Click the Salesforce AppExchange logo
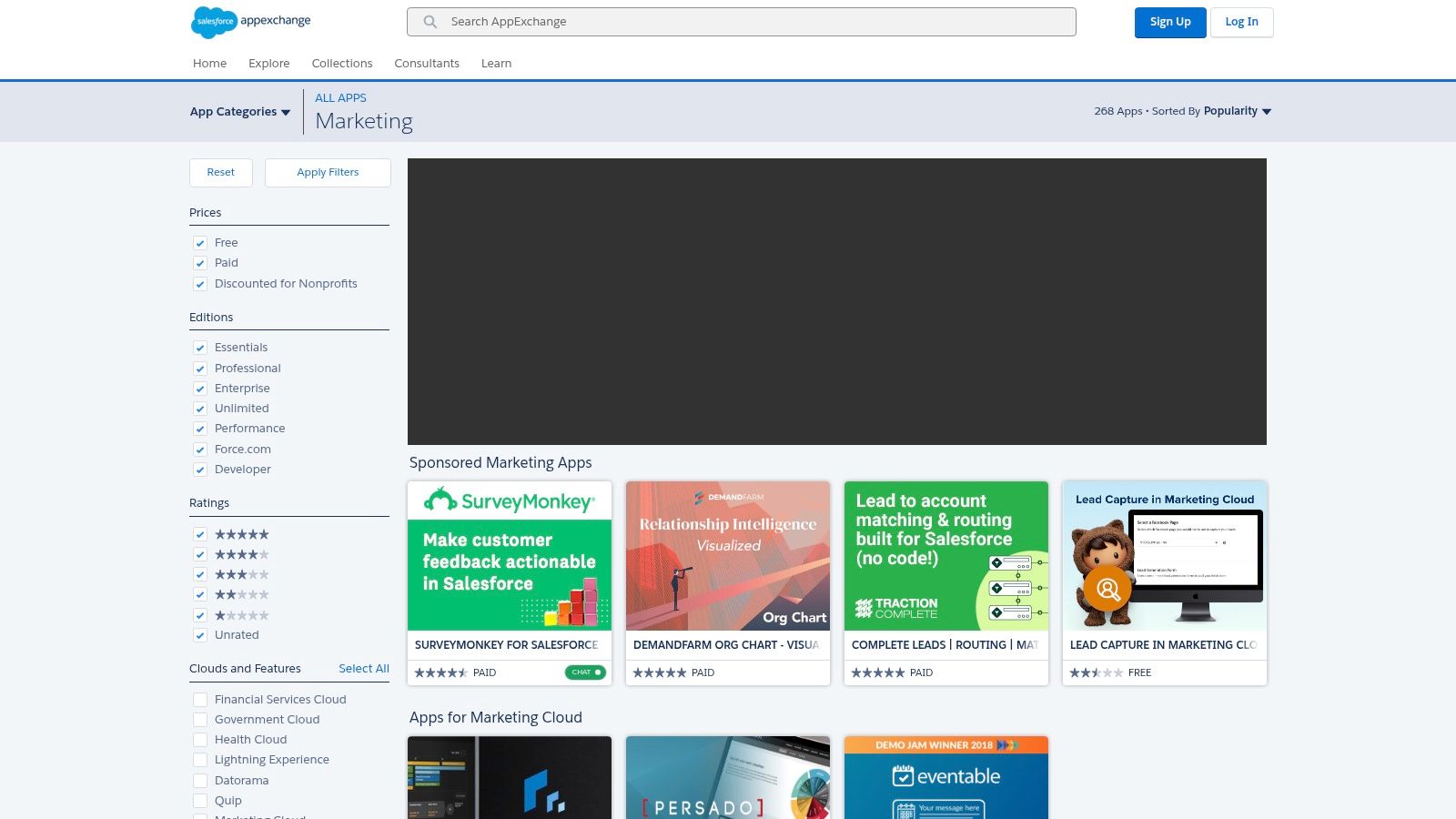Screen dimensions: 1456x819 [251, 21]
